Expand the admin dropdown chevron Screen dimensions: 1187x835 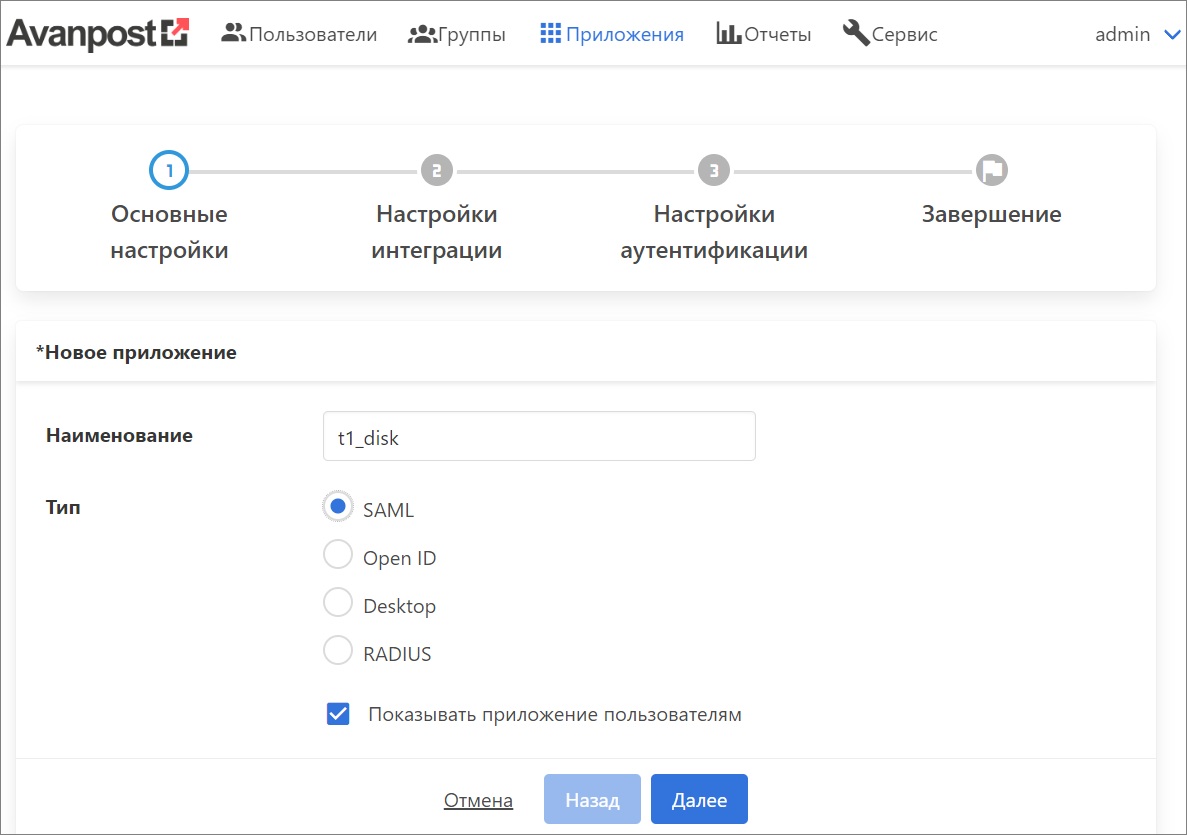(x=1171, y=35)
